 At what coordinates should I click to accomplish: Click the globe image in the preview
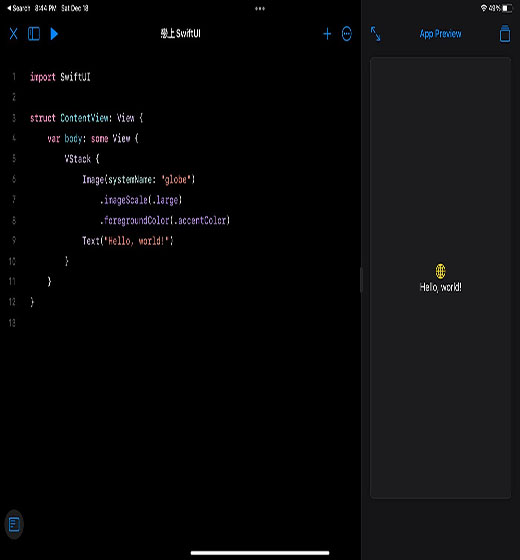[440, 271]
